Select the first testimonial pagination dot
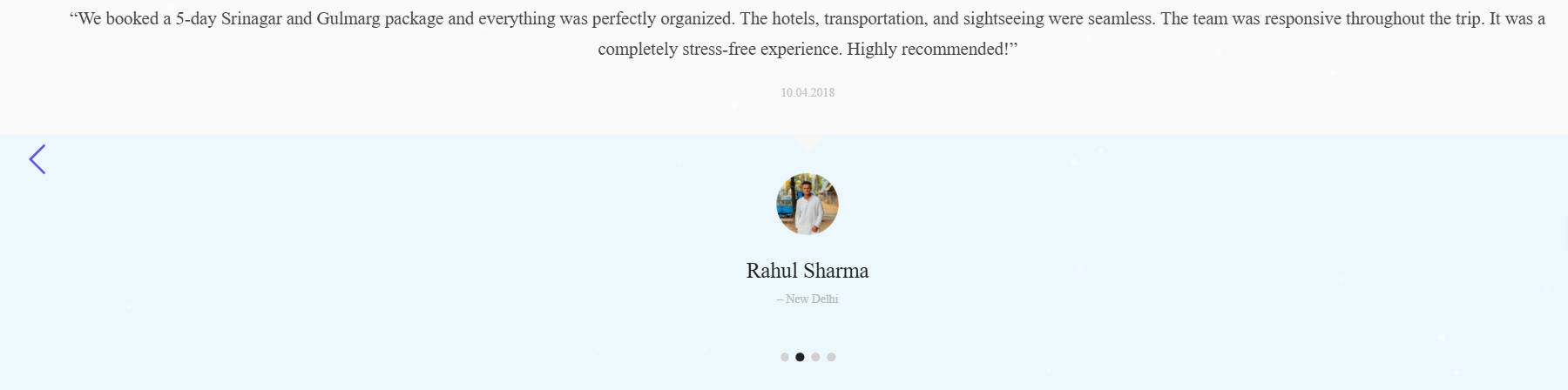The width and height of the screenshot is (1568, 390). click(785, 357)
